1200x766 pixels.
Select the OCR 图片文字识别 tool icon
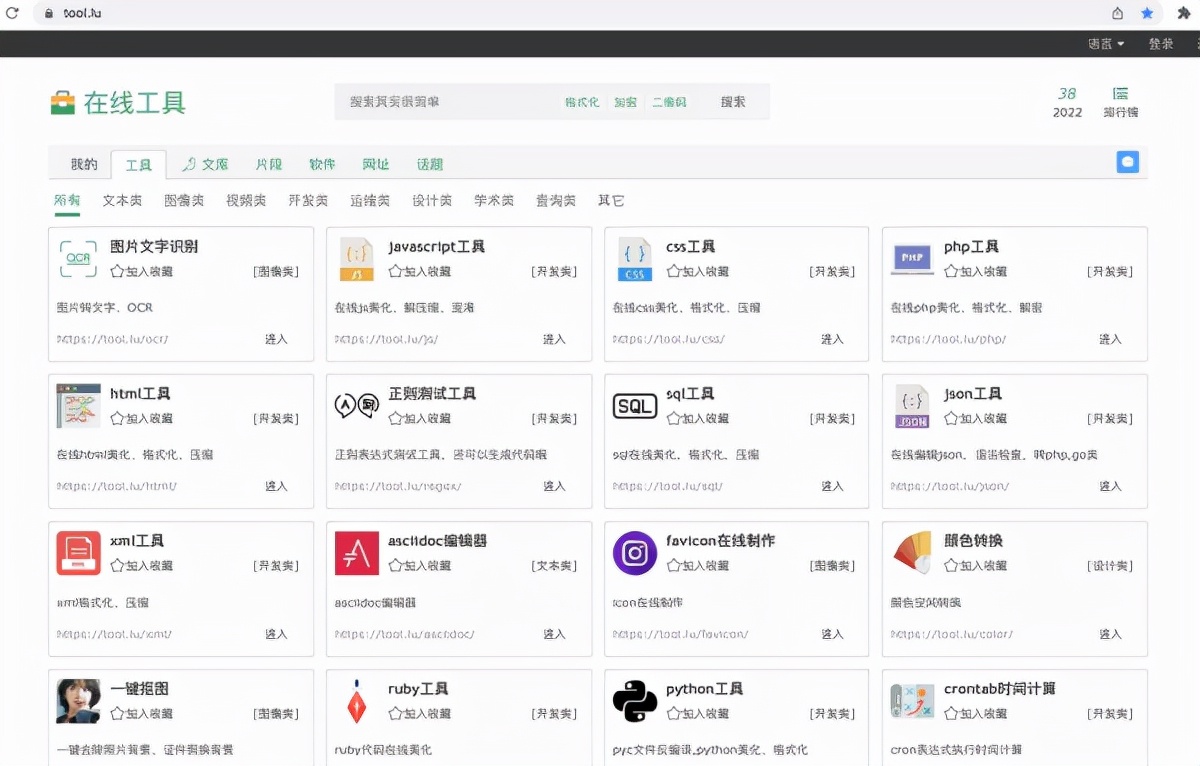78,260
